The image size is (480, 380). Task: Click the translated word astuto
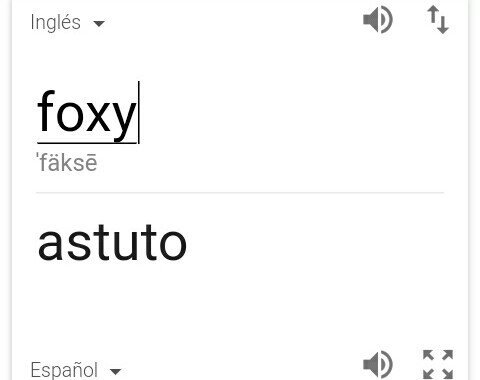coord(112,243)
